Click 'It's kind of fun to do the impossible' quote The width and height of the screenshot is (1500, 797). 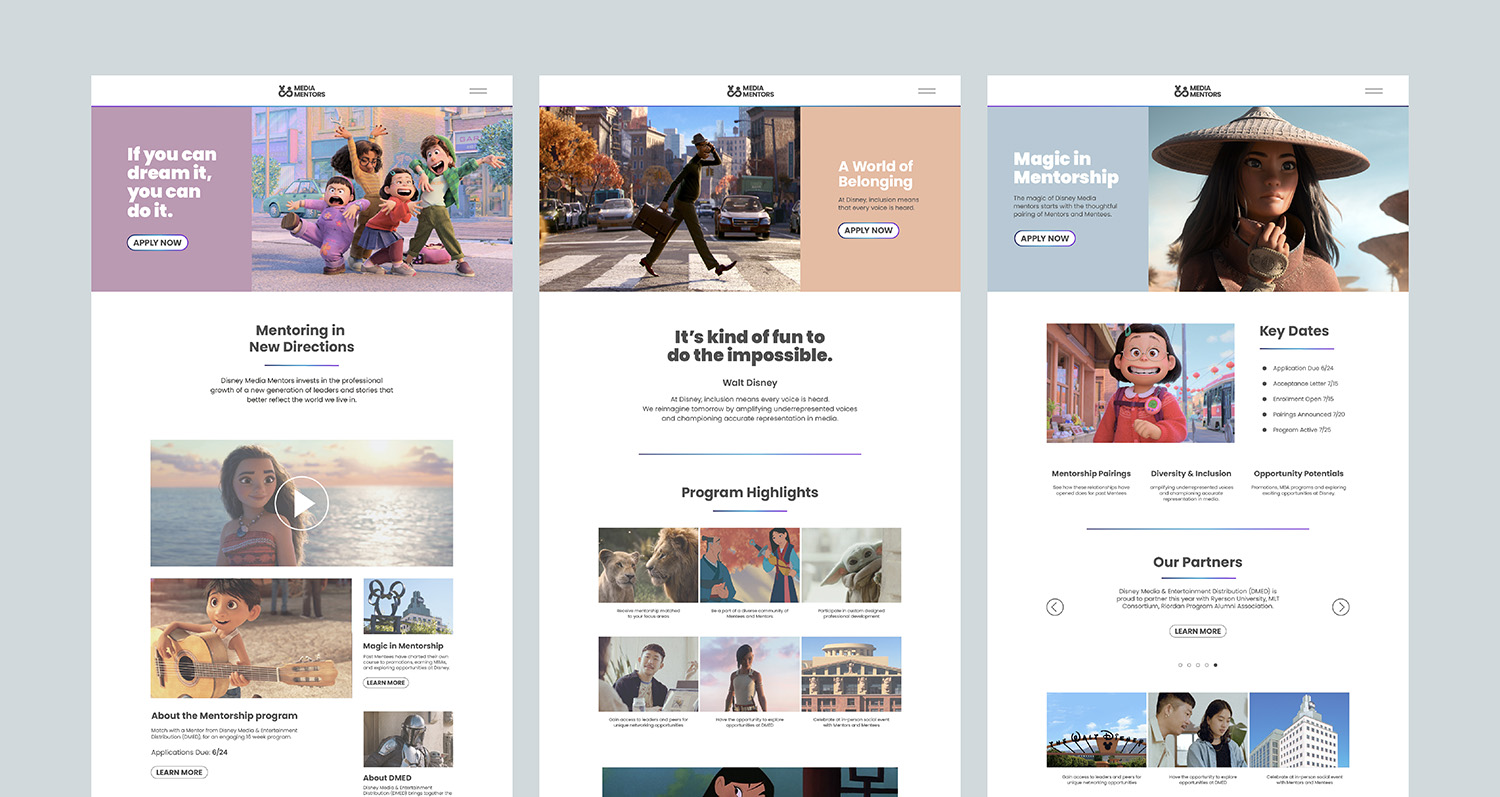point(750,346)
